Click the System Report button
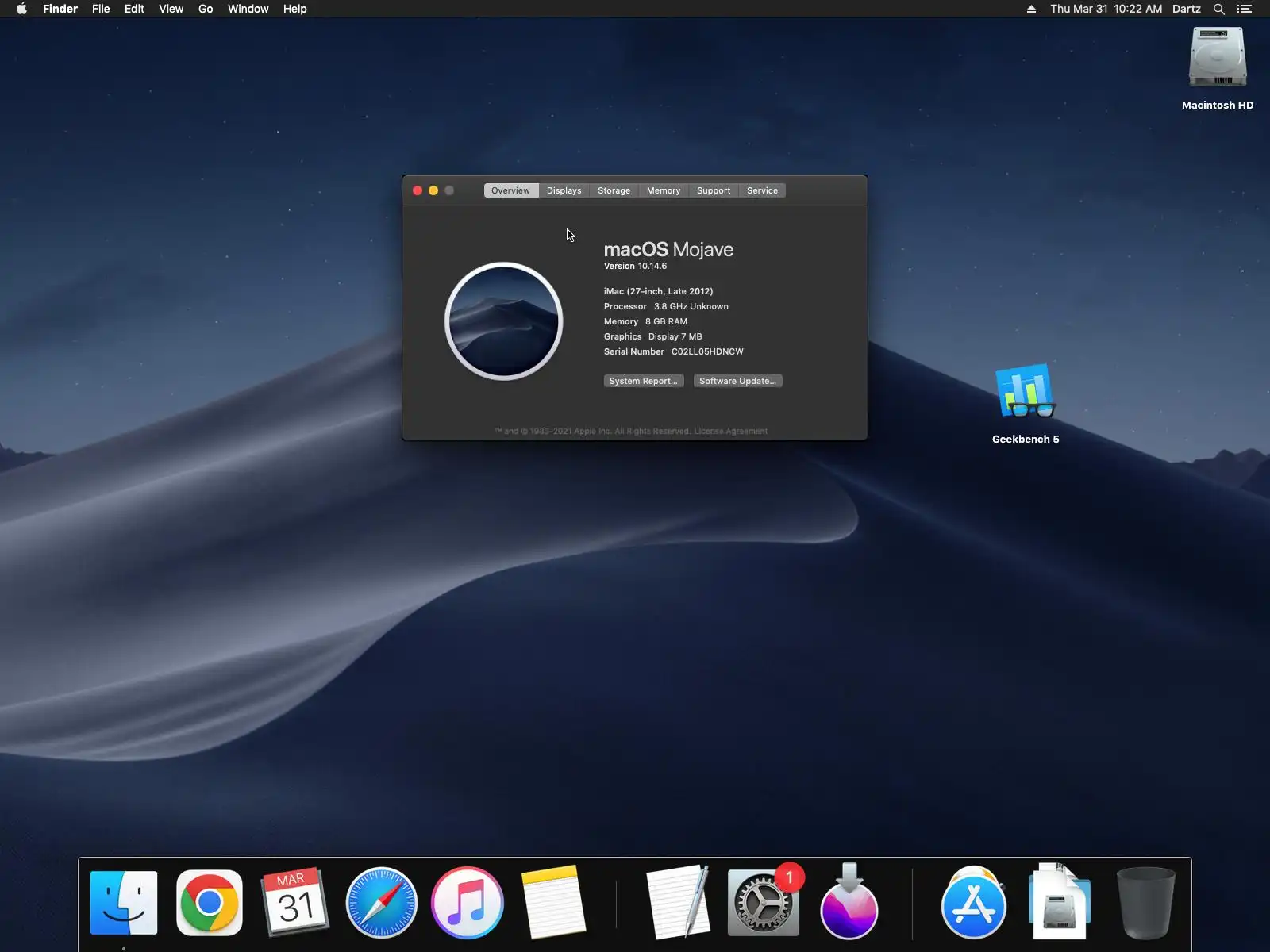The width and height of the screenshot is (1270, 952). tap(644, 381)
